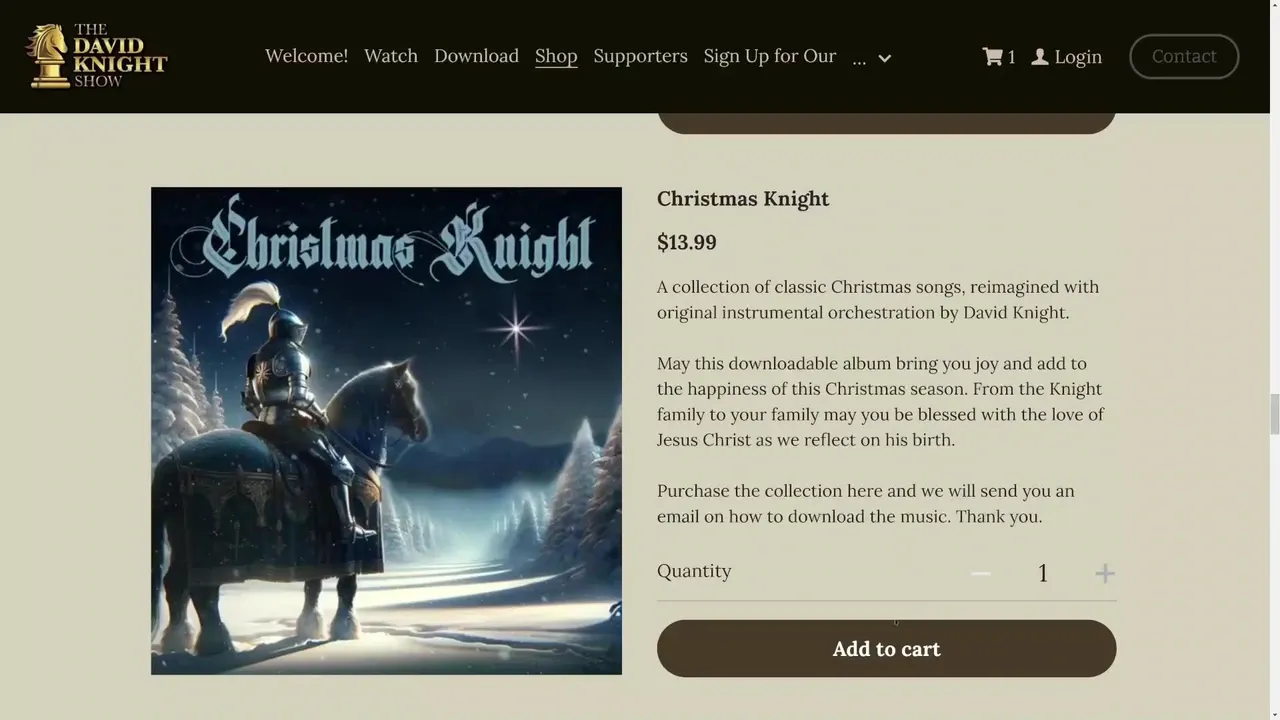Open the Welcome! menu item
The image size is (1280, 720).
(x=306, y=56)
